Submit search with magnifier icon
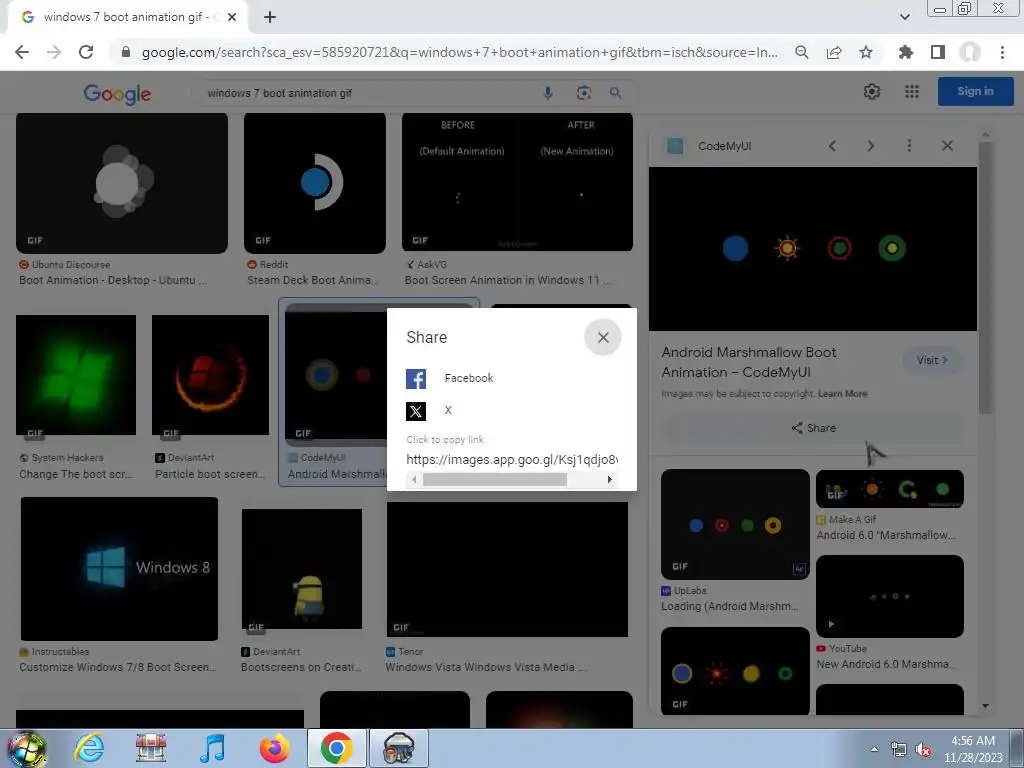This screenshot has width=1024, height=768. pos(615,93)
